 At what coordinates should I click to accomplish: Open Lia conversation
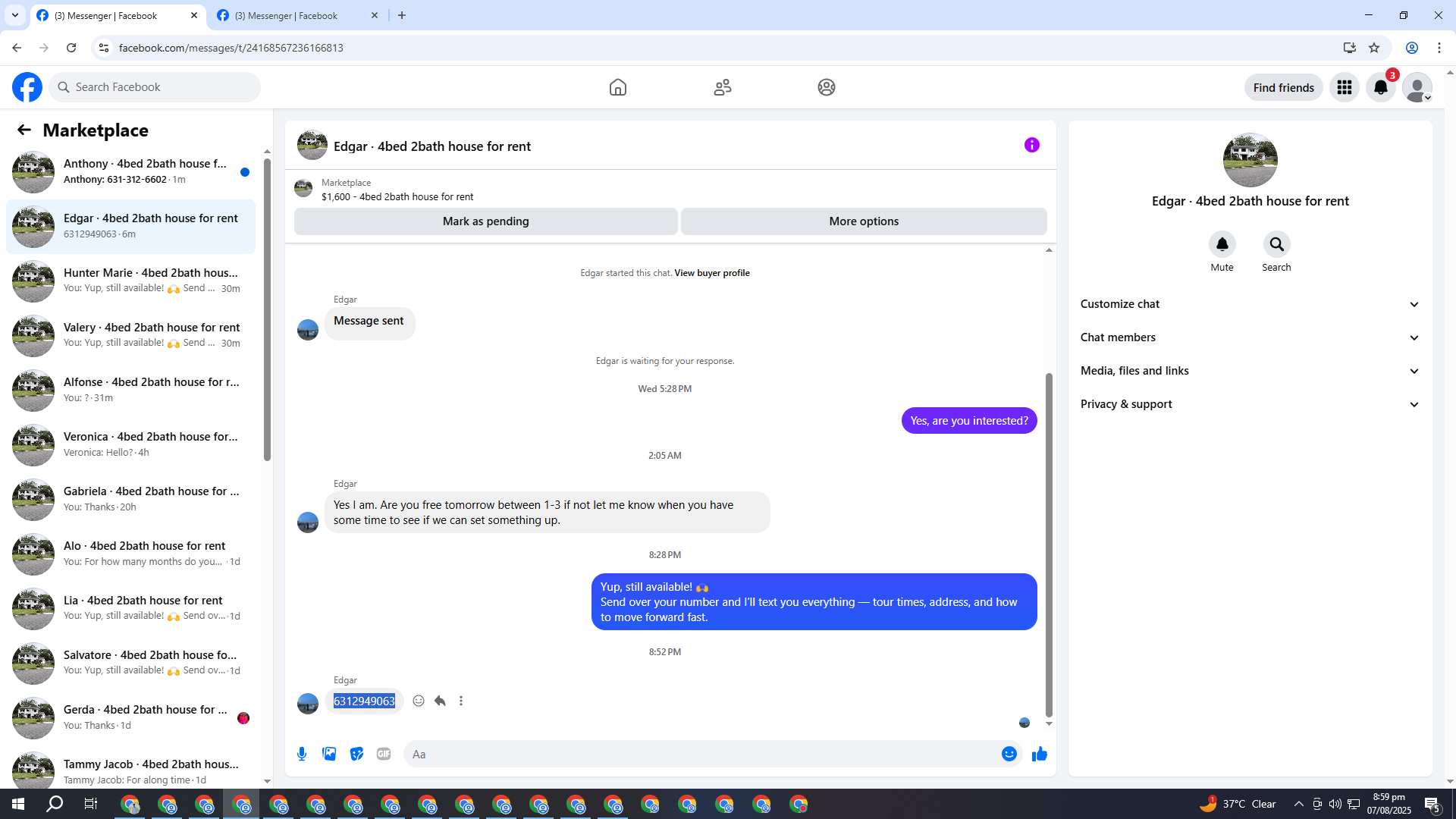[x=130, y=609]
